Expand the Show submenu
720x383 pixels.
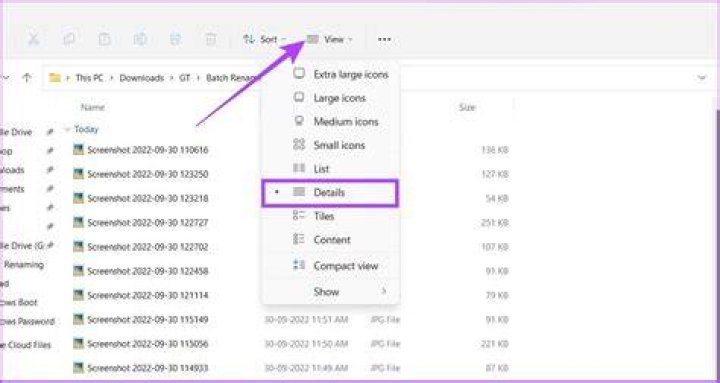[331, 291]
